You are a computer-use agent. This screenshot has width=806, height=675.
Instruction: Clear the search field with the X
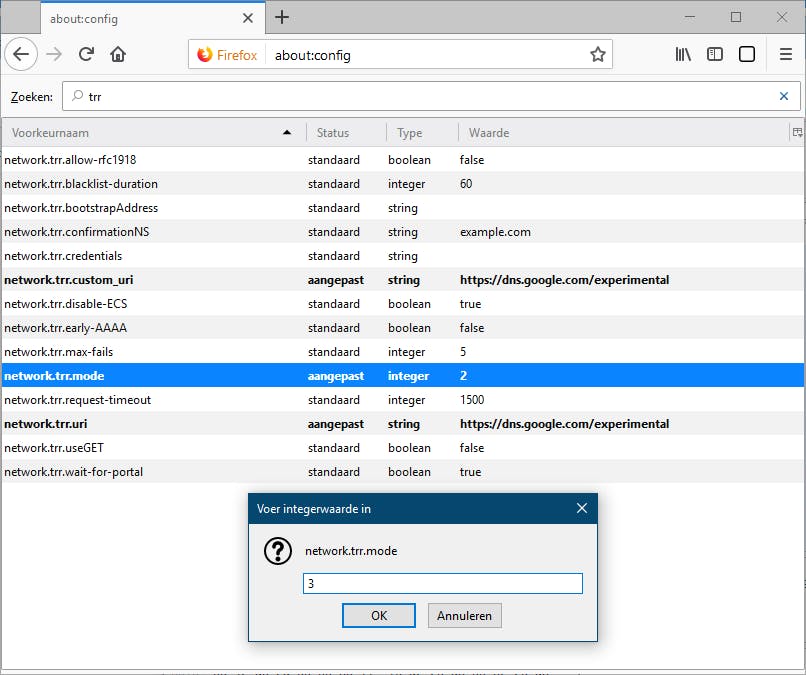coord(783,96)
